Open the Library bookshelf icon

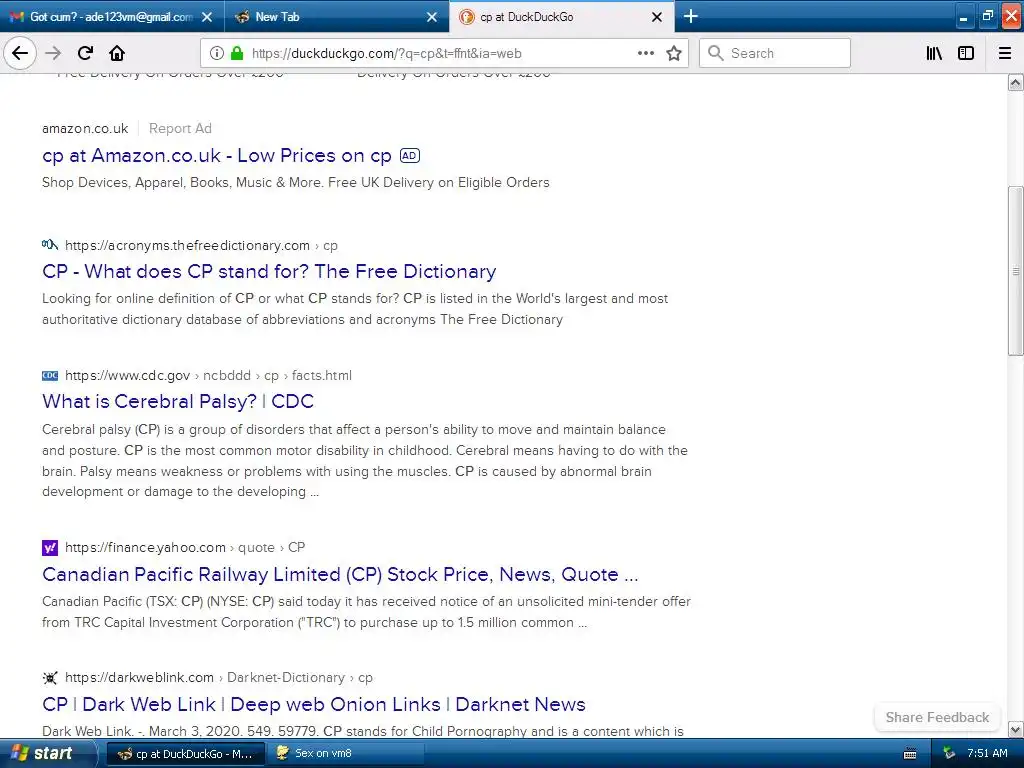[934, 53]
